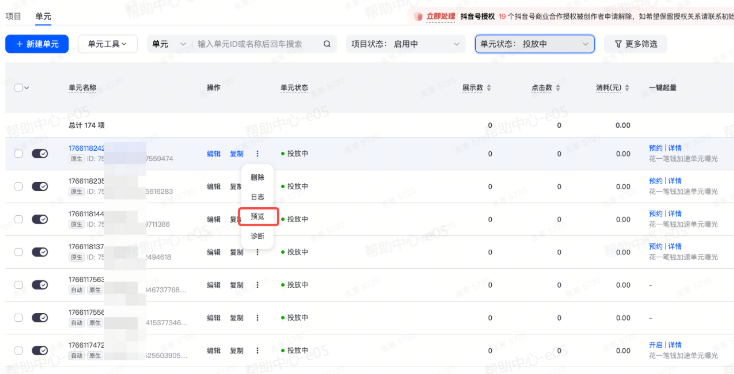Tick checkbox for unit 1766118137
Viewport: 734px width, 374px height.
click(x=18, y=252)
